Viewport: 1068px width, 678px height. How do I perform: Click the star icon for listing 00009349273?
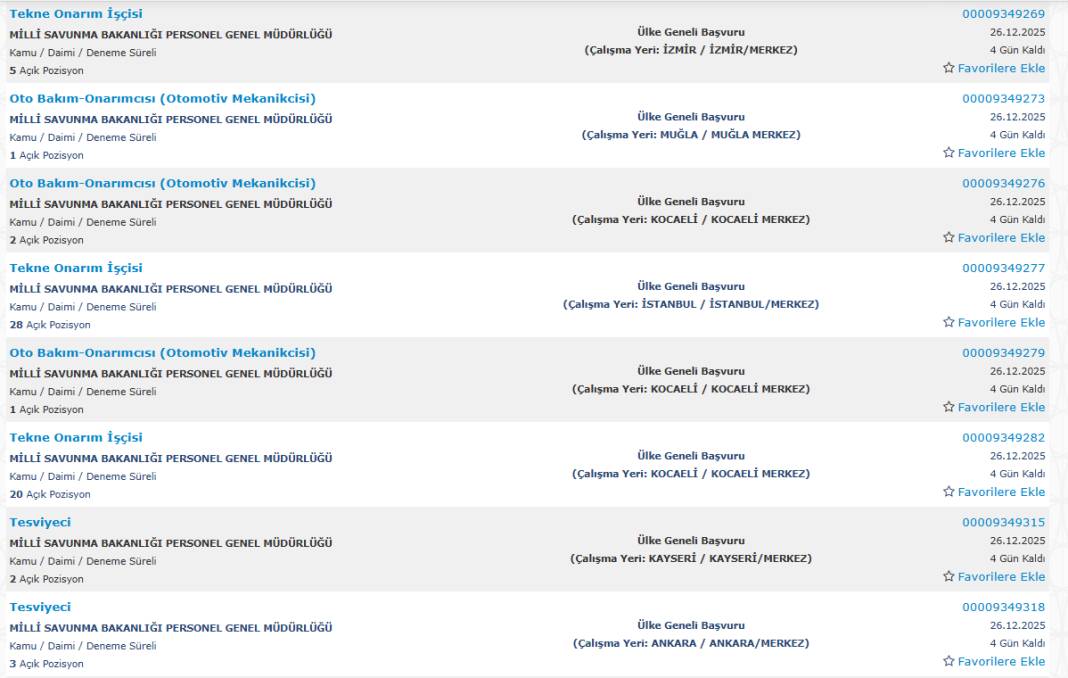pos(949,153)
